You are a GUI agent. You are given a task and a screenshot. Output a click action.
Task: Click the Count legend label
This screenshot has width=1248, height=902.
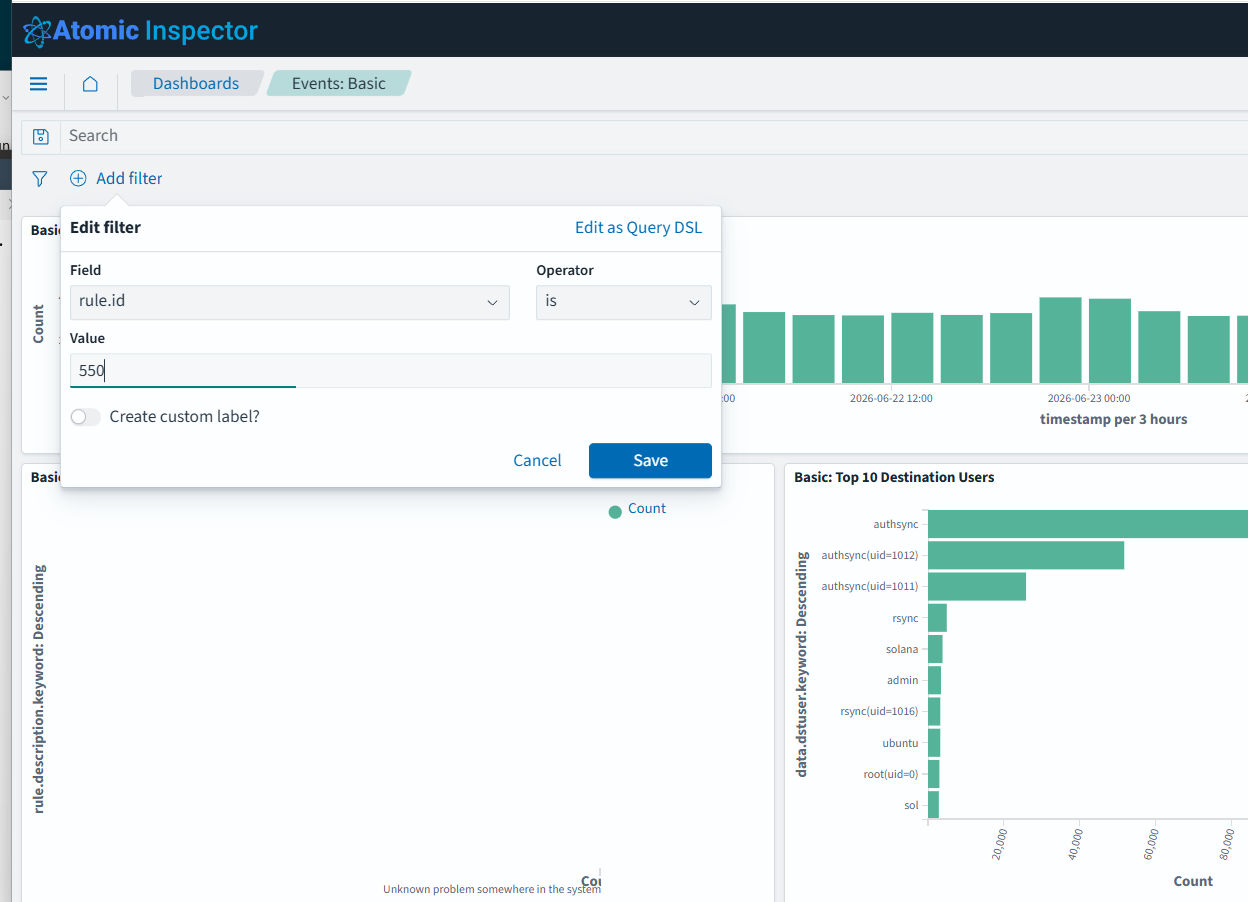(647, 509)
